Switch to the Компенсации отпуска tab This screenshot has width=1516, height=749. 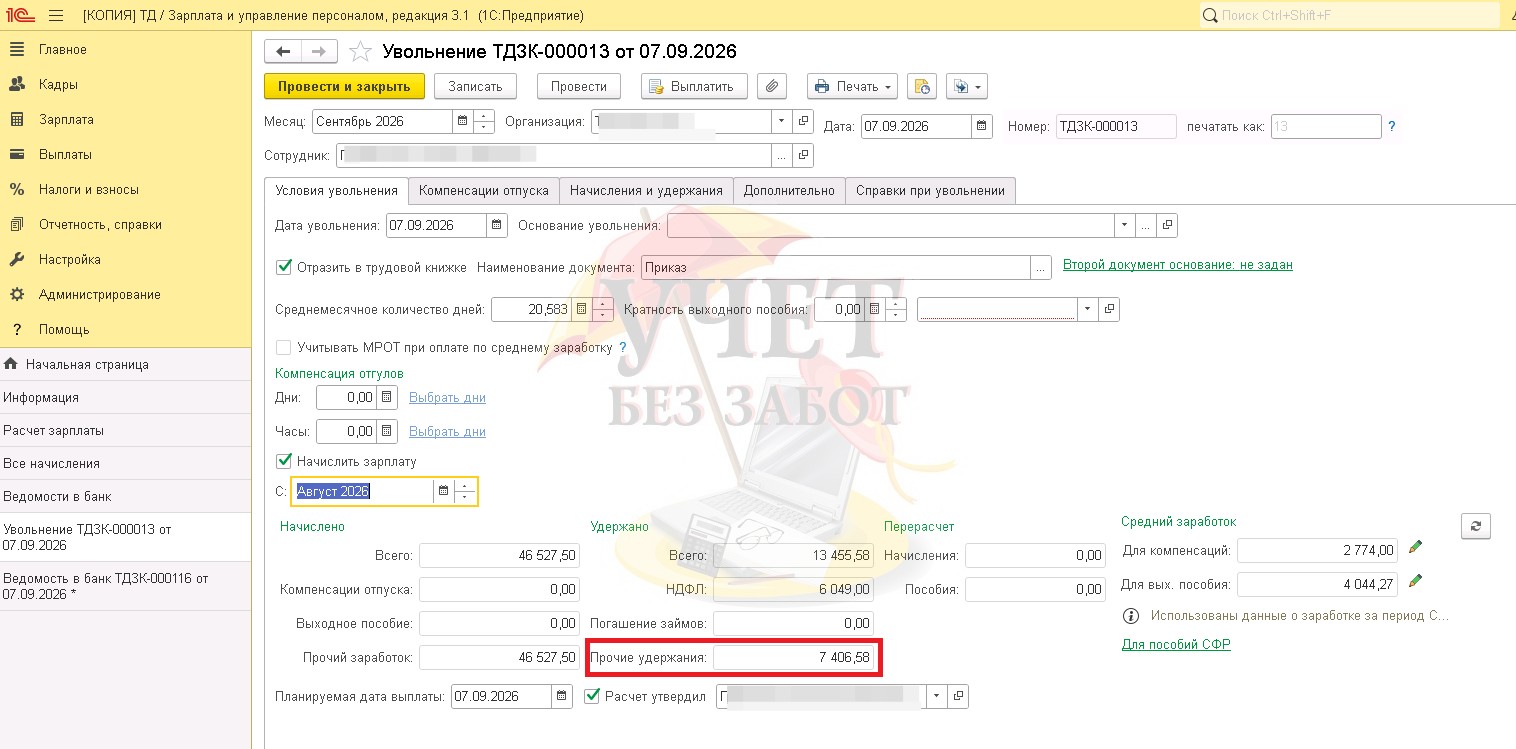484,190
